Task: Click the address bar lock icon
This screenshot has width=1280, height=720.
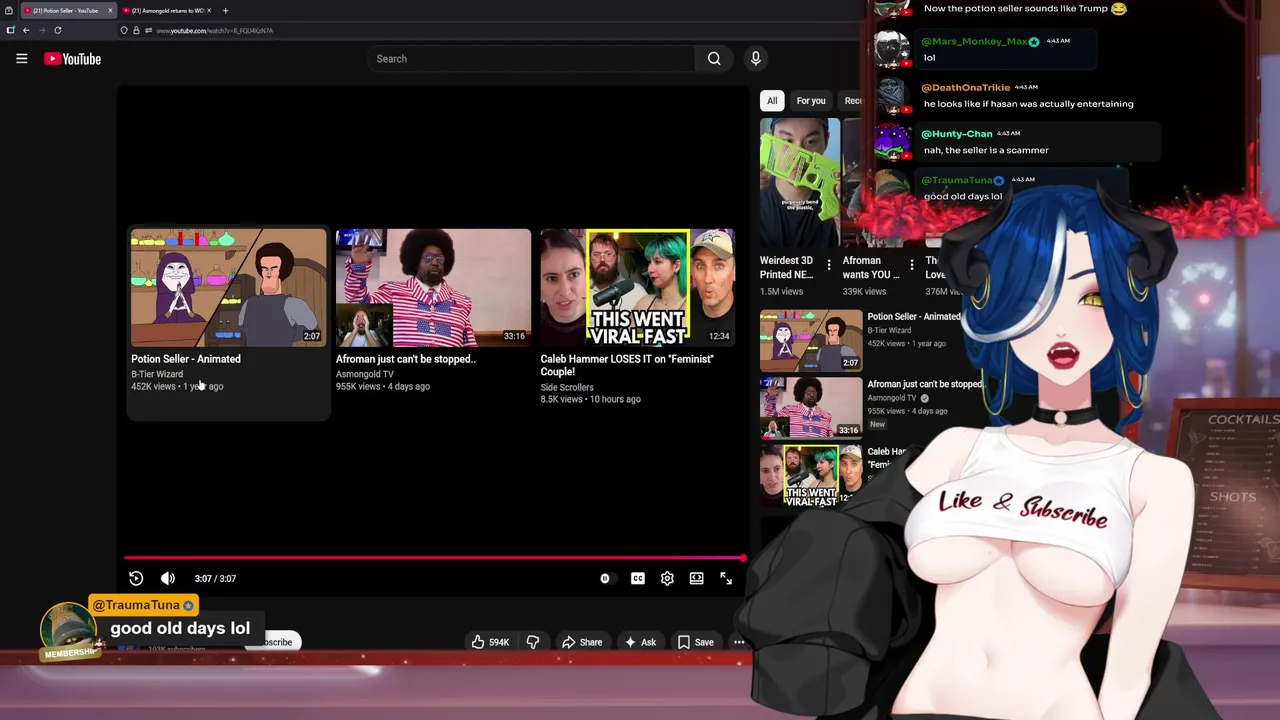Action: click(x=136, y=31)
